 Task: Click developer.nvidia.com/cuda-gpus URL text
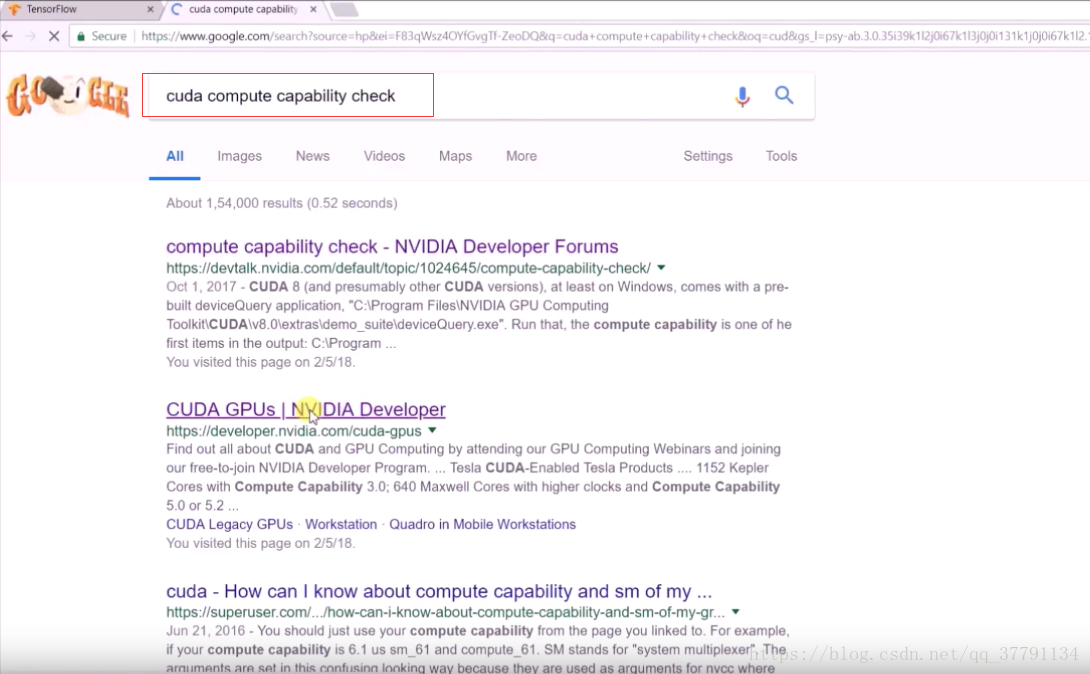294,431
